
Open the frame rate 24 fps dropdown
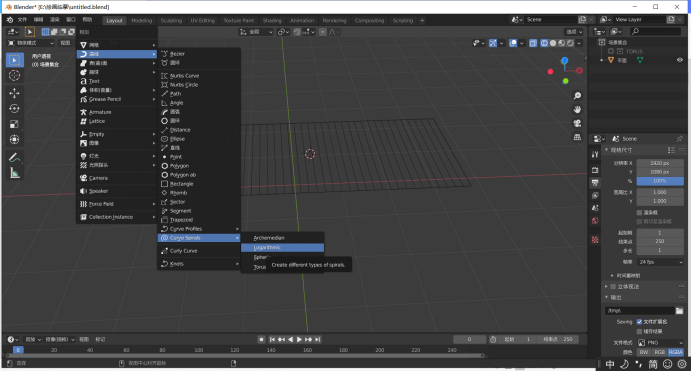pyautogui.click(x=660, y=262)
